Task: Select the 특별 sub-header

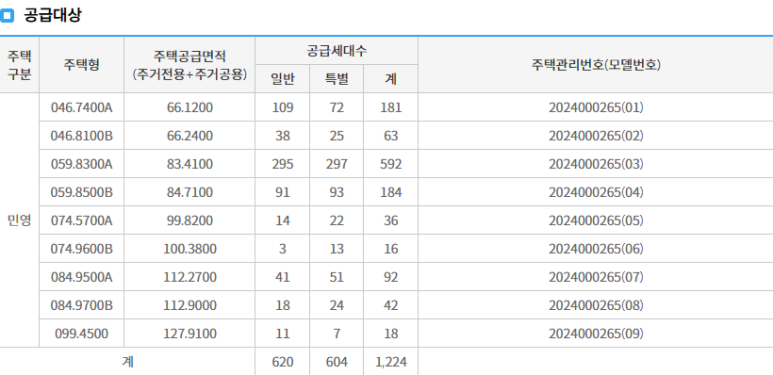Action: (x=337, y=79)
